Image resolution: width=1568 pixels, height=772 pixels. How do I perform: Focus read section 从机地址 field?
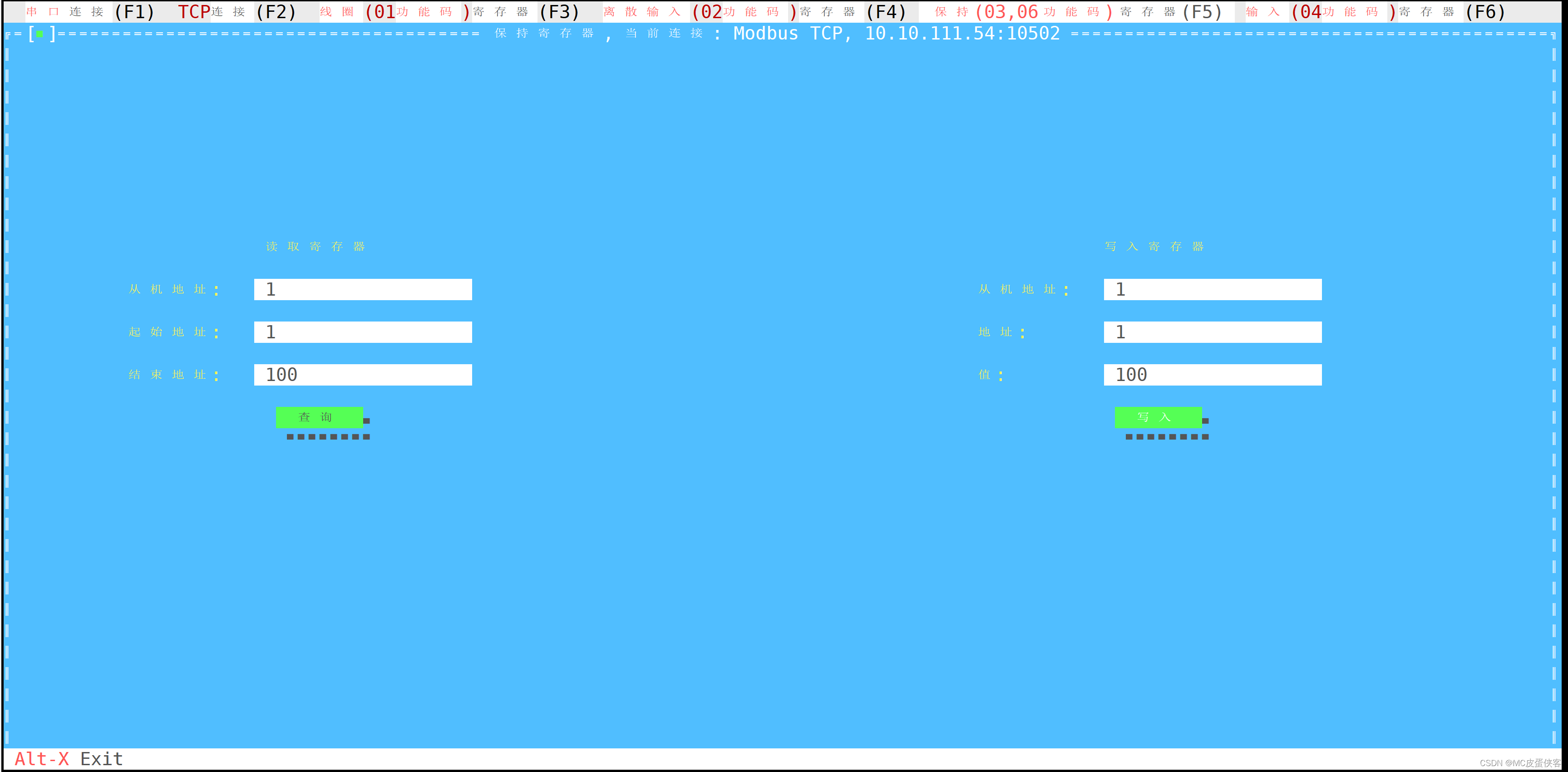point(363,289)
